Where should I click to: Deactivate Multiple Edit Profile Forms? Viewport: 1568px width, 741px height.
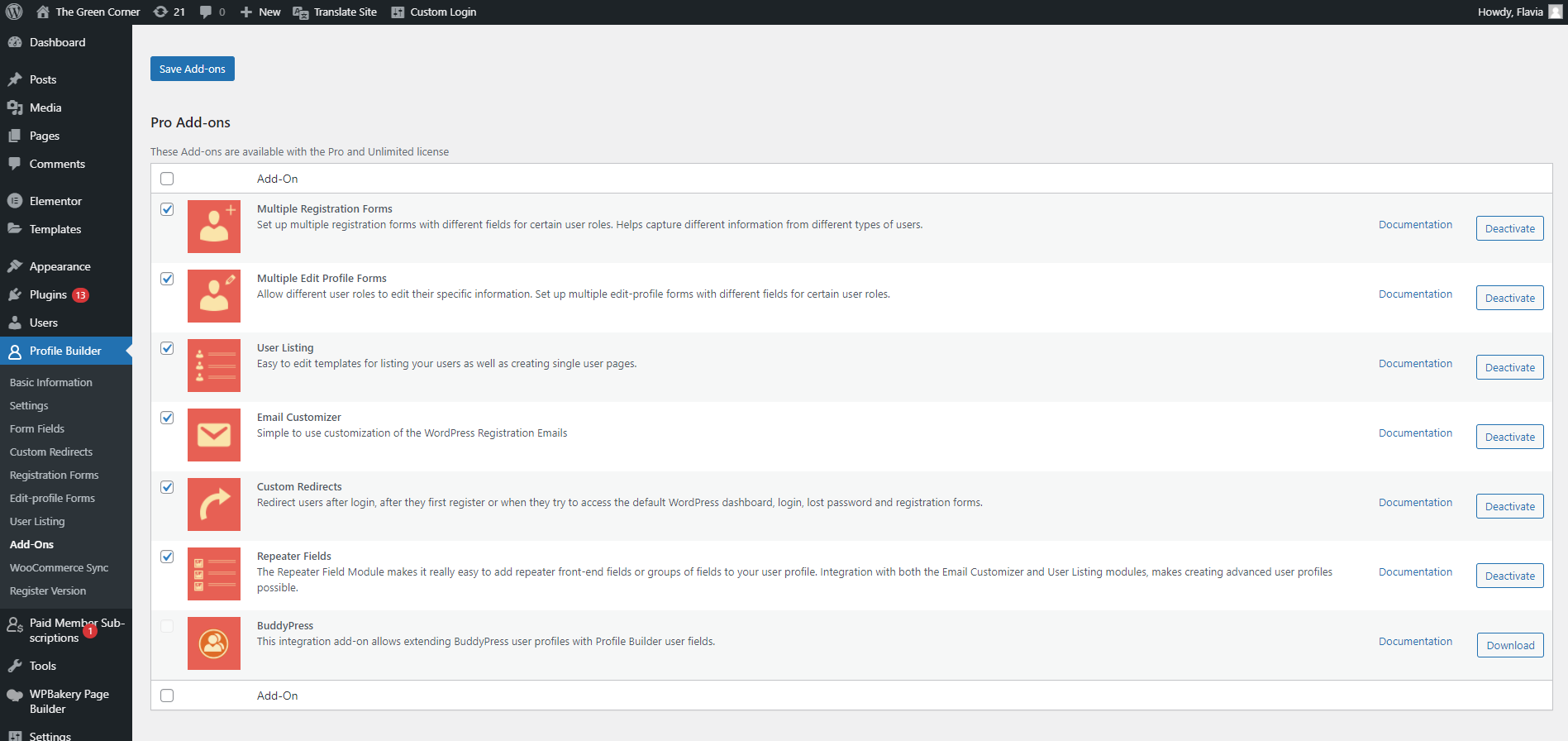coord(1510,298)
